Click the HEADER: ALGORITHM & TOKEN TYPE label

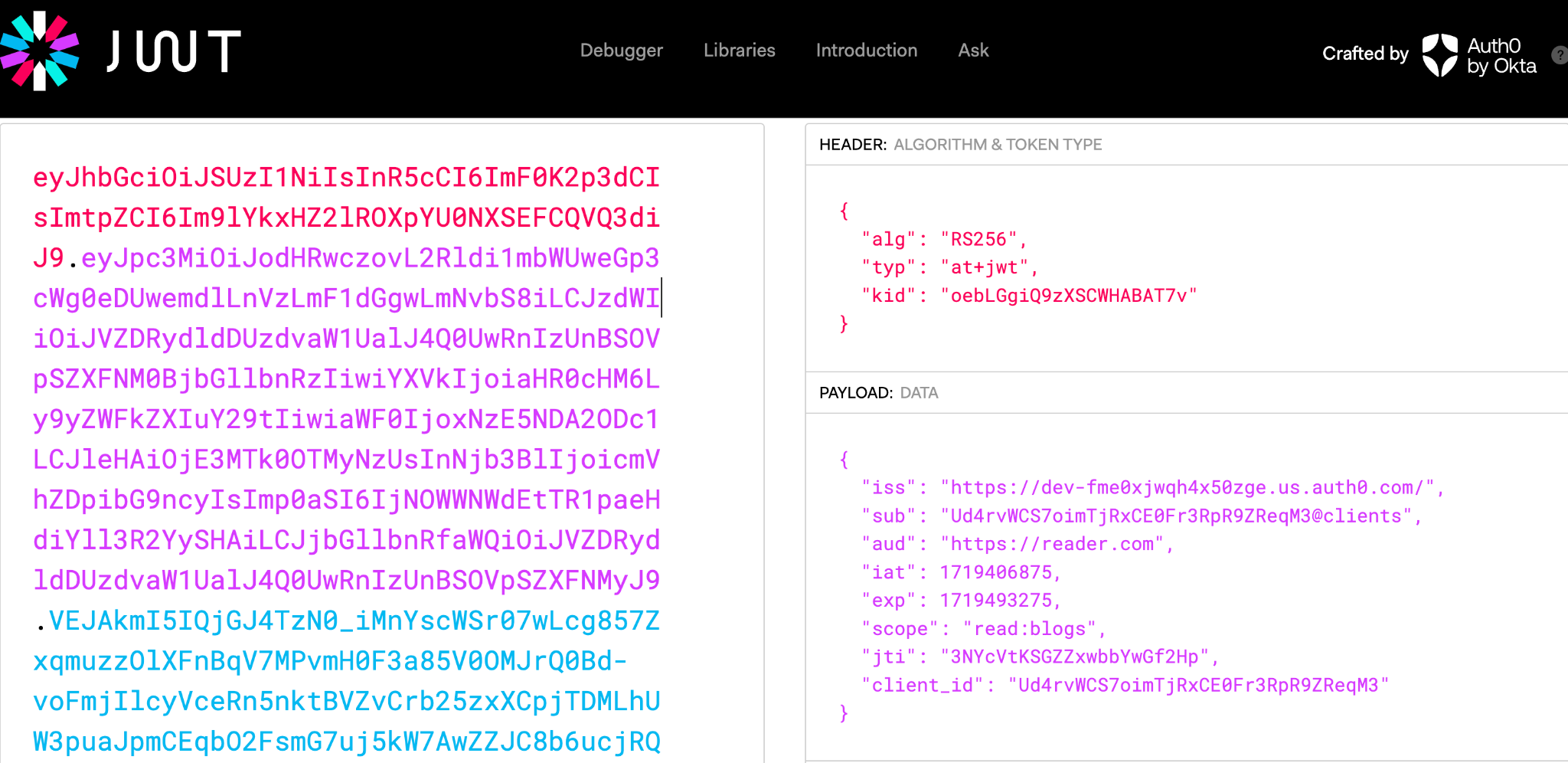tap(960, 145)
